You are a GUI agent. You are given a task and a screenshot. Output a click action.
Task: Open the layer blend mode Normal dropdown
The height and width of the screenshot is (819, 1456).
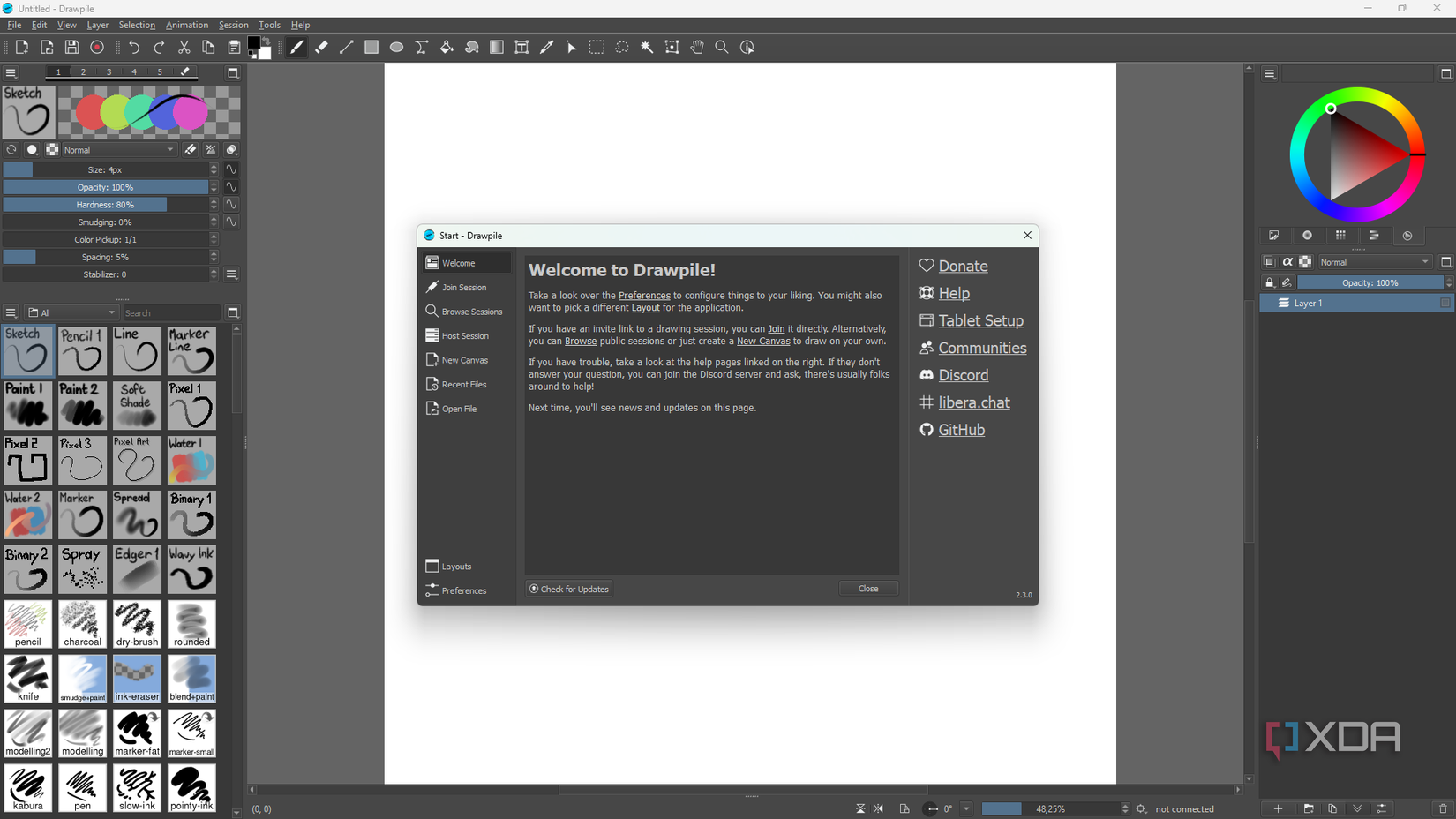(x=1374, y=262)
